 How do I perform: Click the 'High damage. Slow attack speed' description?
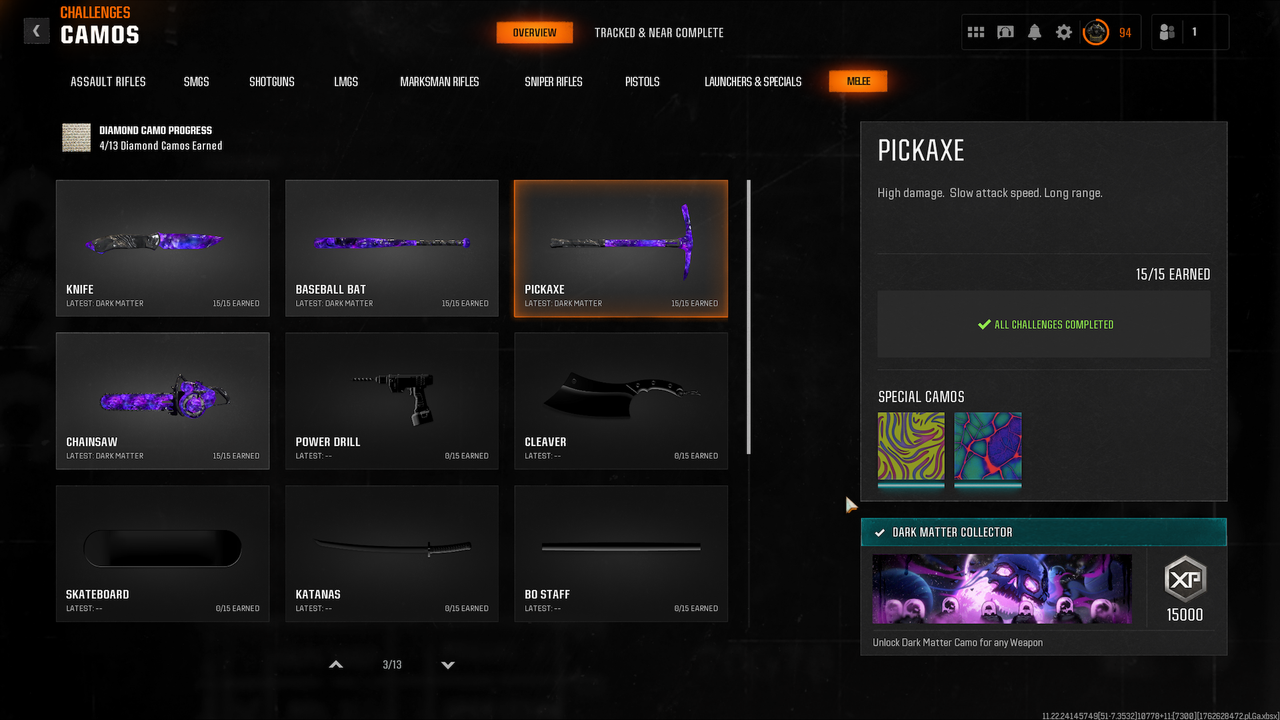point(990,193)
